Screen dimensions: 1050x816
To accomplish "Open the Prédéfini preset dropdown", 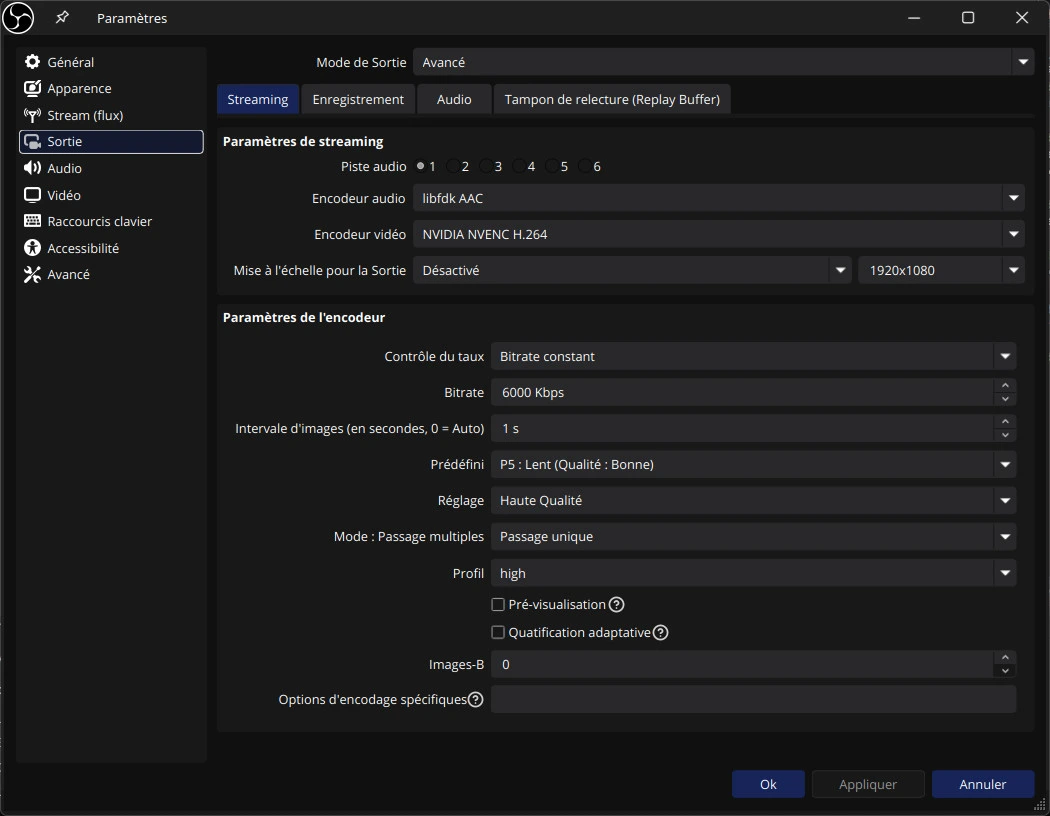I will click(753, 464).
